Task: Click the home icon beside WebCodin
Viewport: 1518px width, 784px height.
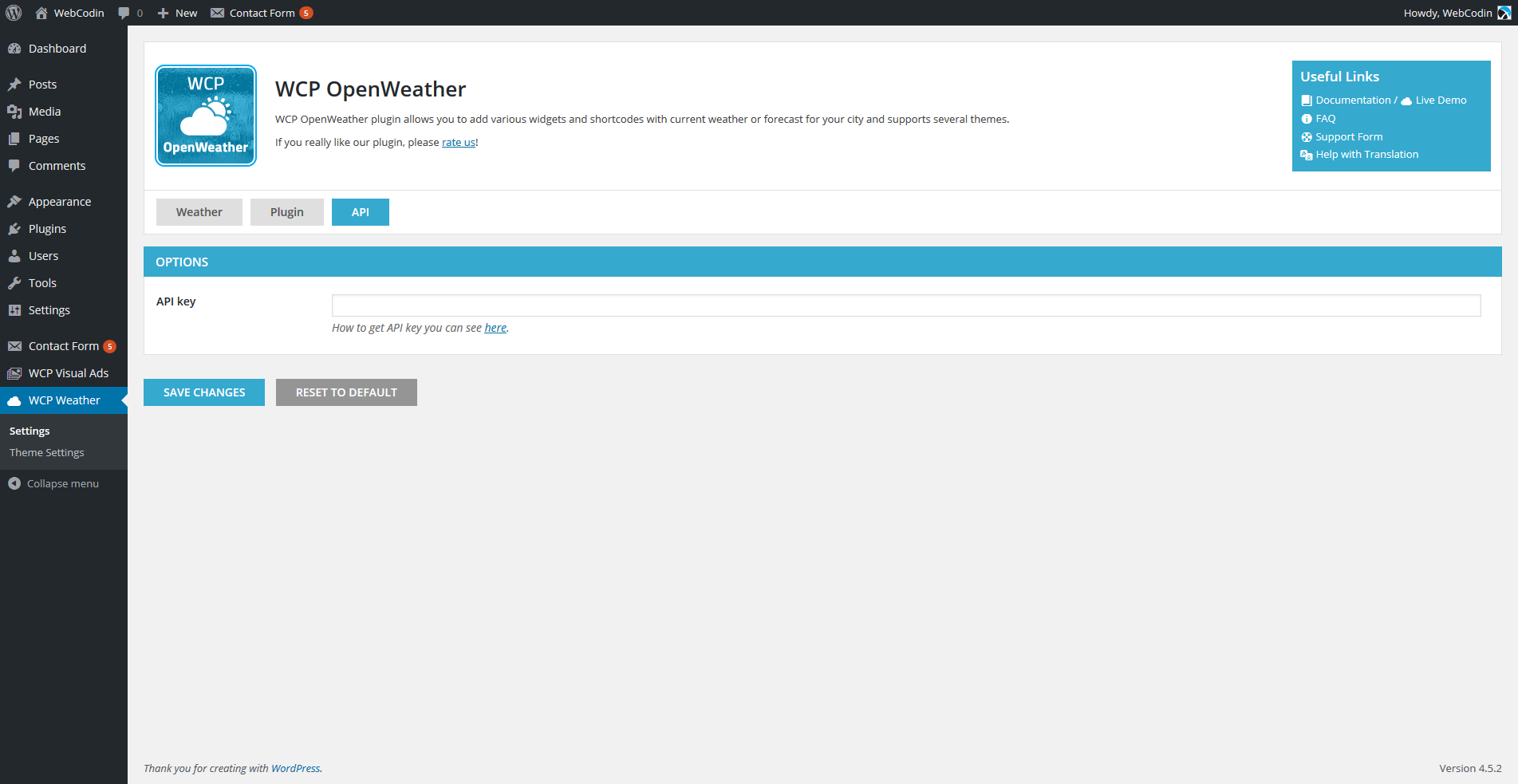Action: [41, 13]
